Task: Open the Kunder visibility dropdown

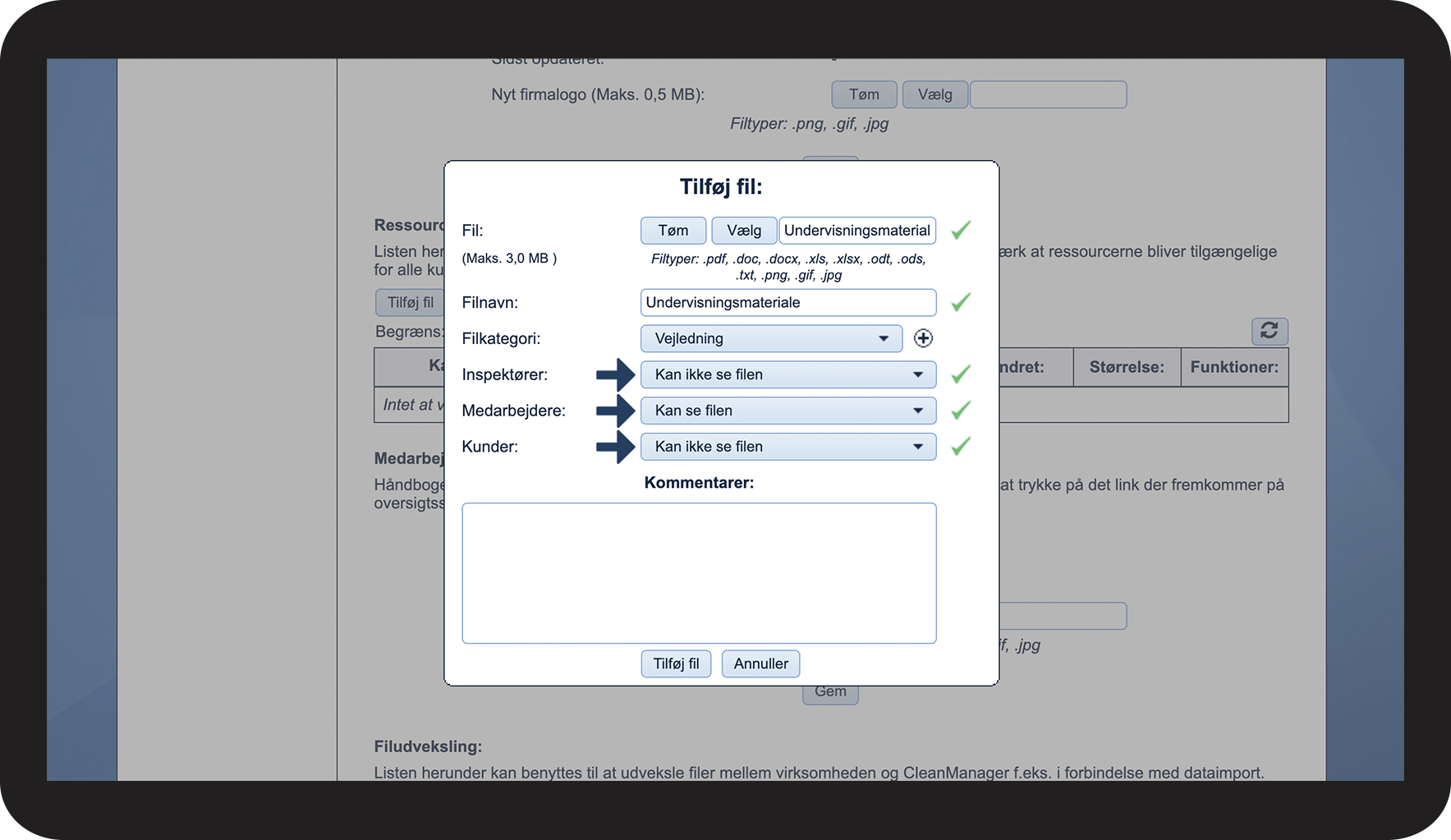Action: (x=788, y=447)
